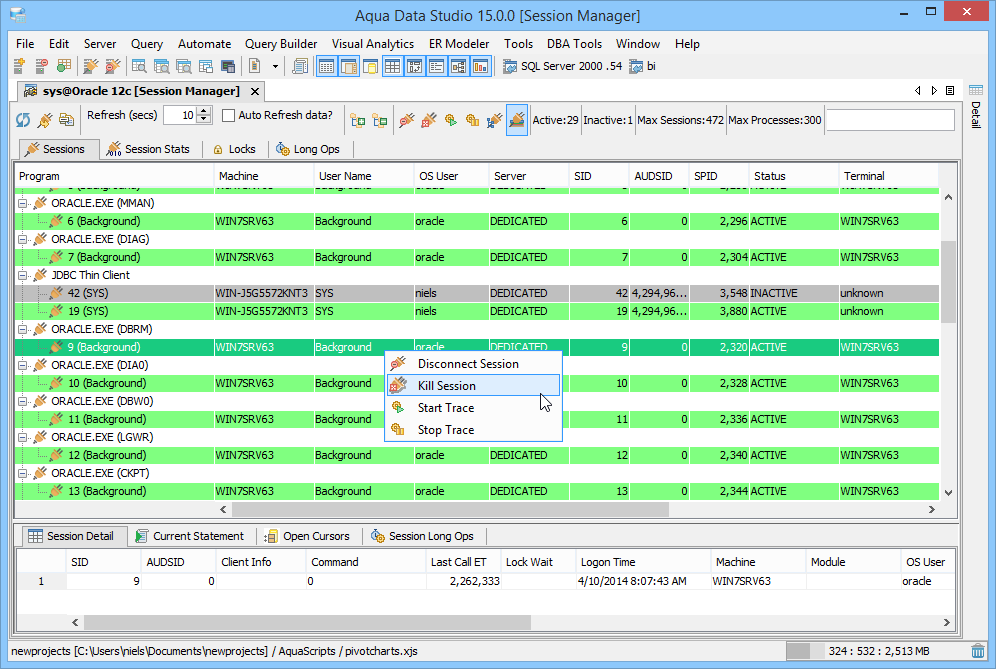Close the sys@Oracle 12c Session Manager tab
Image resolution: width=996 pixels, height=669 pixels.
coord(255,91)
